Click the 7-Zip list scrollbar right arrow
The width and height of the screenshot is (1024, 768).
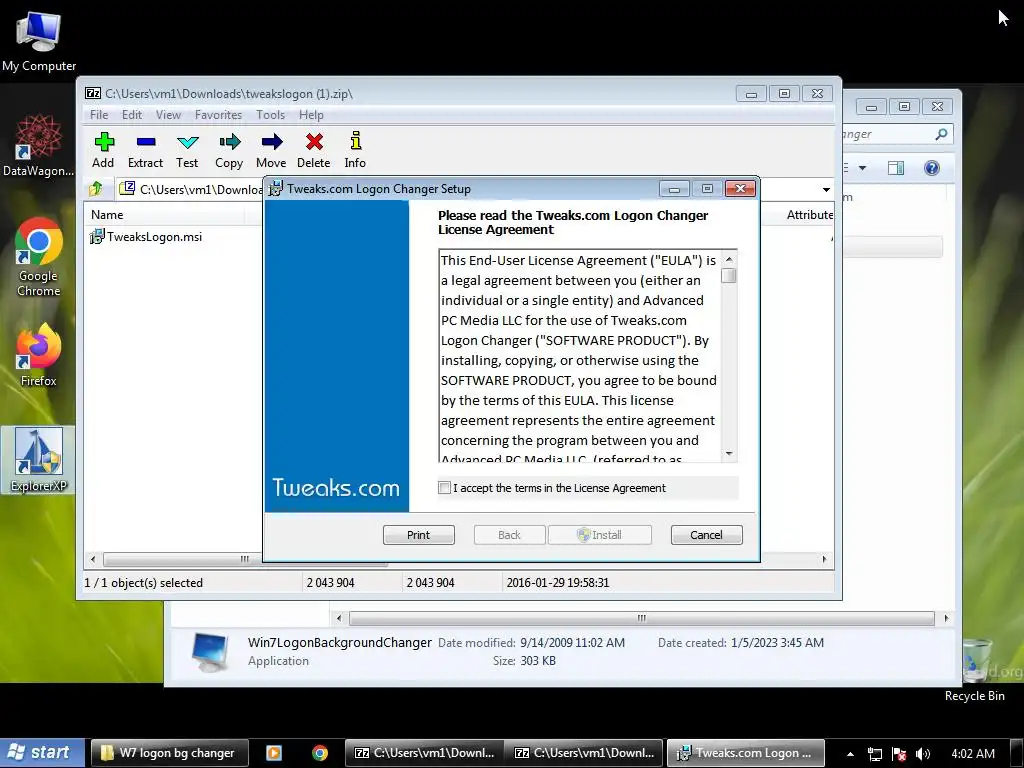[x=824, y=559]
